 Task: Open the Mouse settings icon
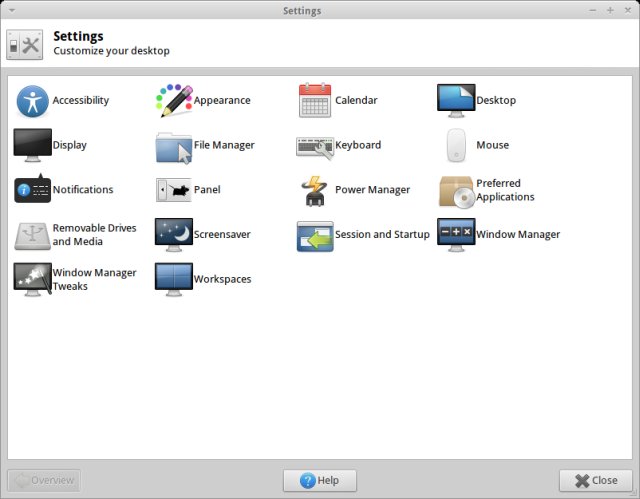click(456, 145)
